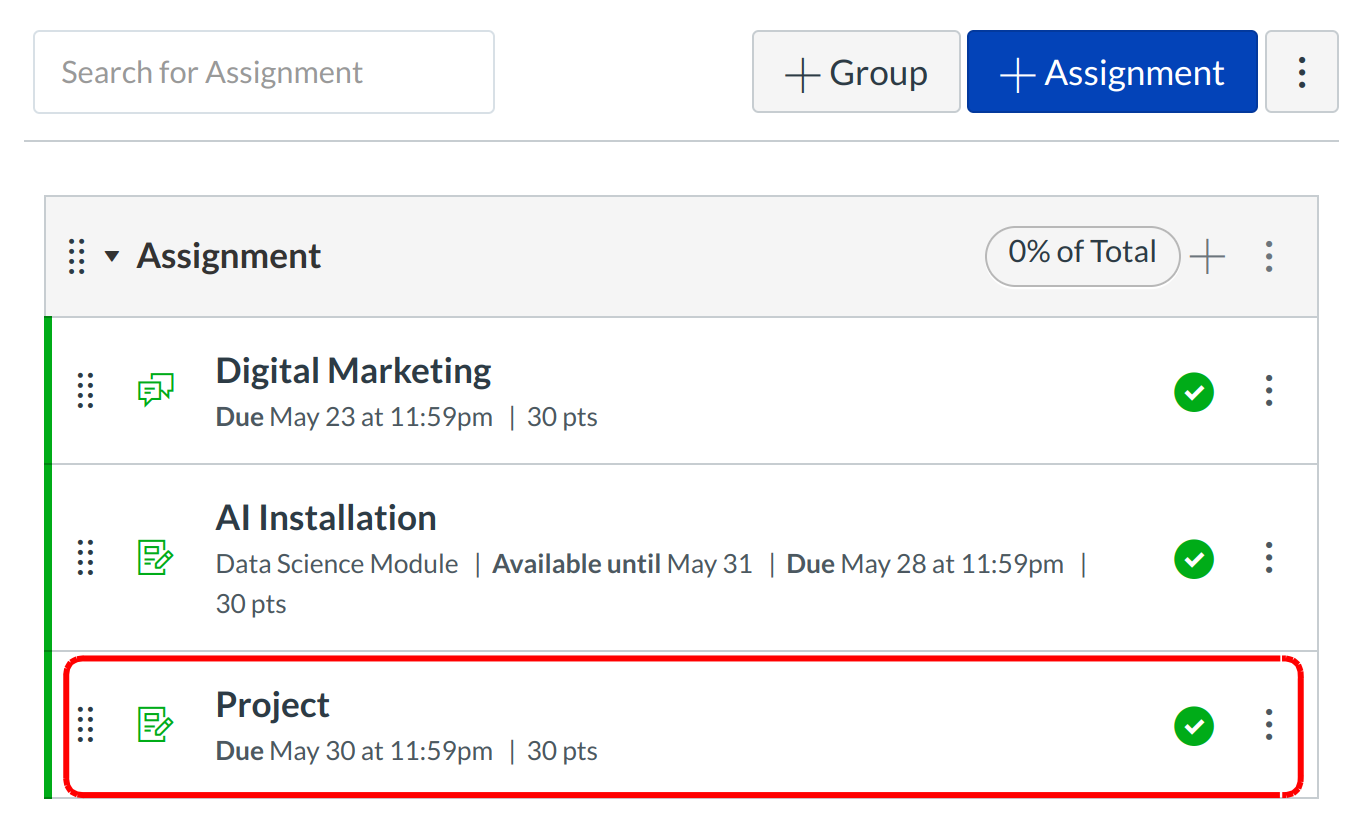This screenshot has height=832, width=1366.
Task: Click the Project assignment icon
Action: pyautogui.click(x=155, y=724)
